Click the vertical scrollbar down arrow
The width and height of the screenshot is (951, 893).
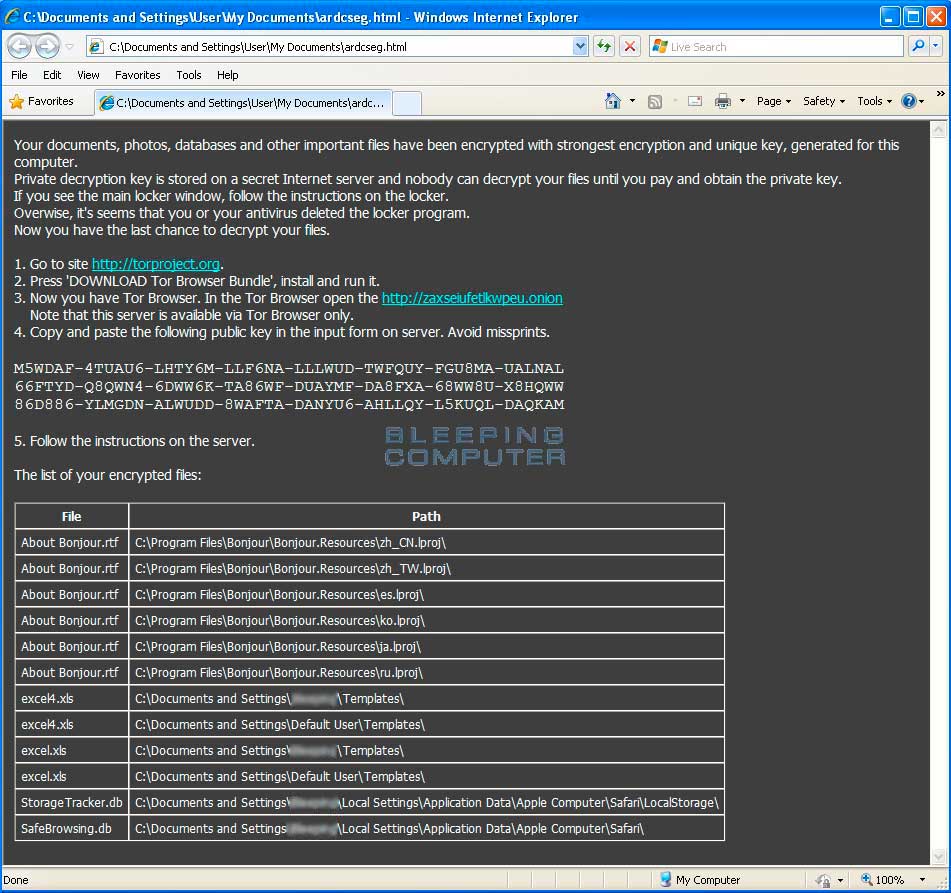[938, 857]
